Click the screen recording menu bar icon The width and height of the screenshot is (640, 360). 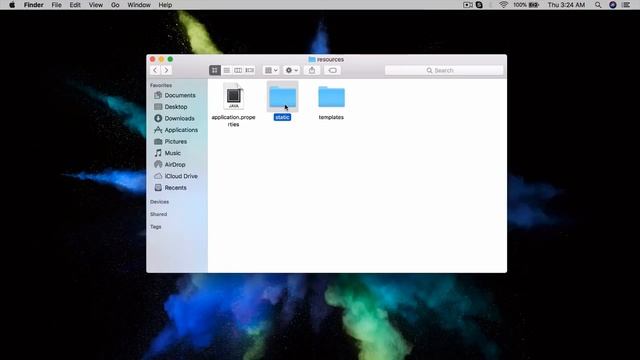[468, 5]
